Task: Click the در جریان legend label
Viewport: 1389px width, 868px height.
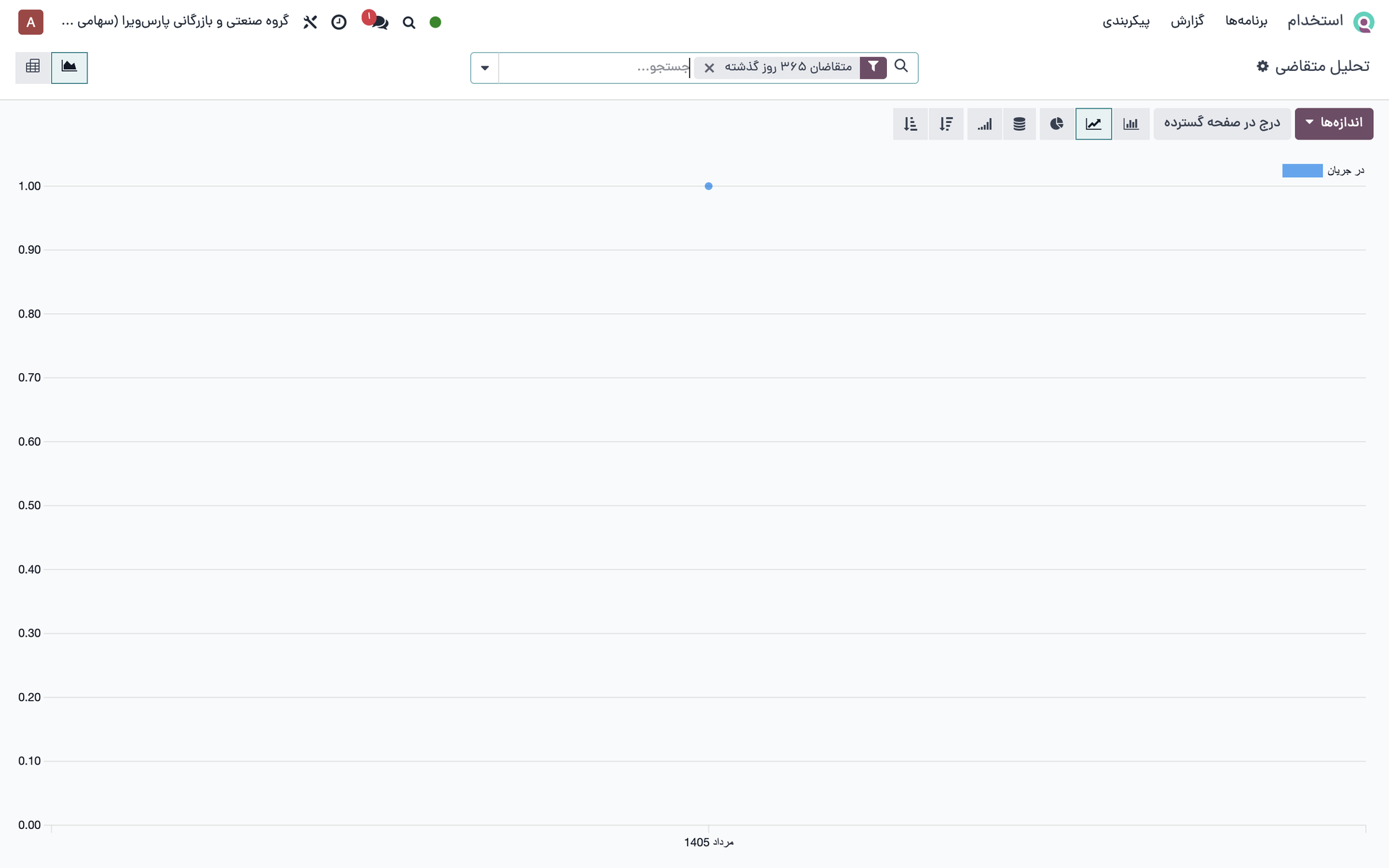Action: (x=1346, y=171)
